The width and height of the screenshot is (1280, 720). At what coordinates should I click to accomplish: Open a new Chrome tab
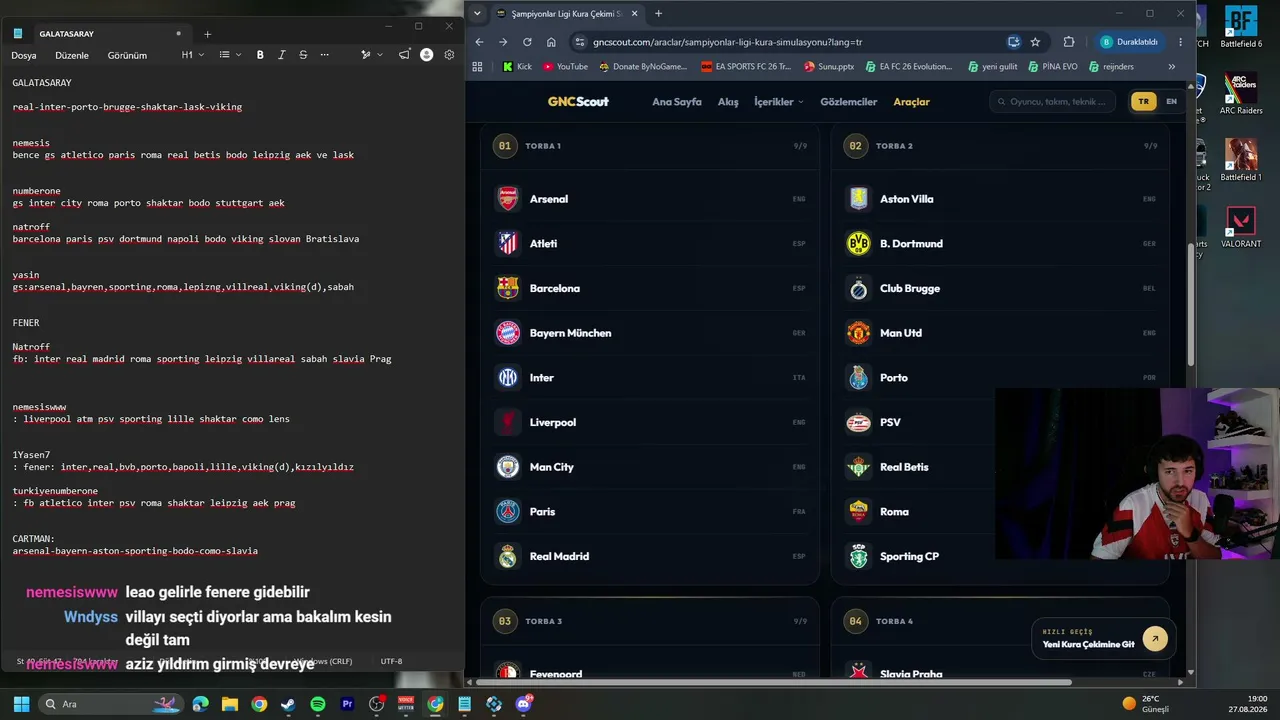tap(658, 14)
